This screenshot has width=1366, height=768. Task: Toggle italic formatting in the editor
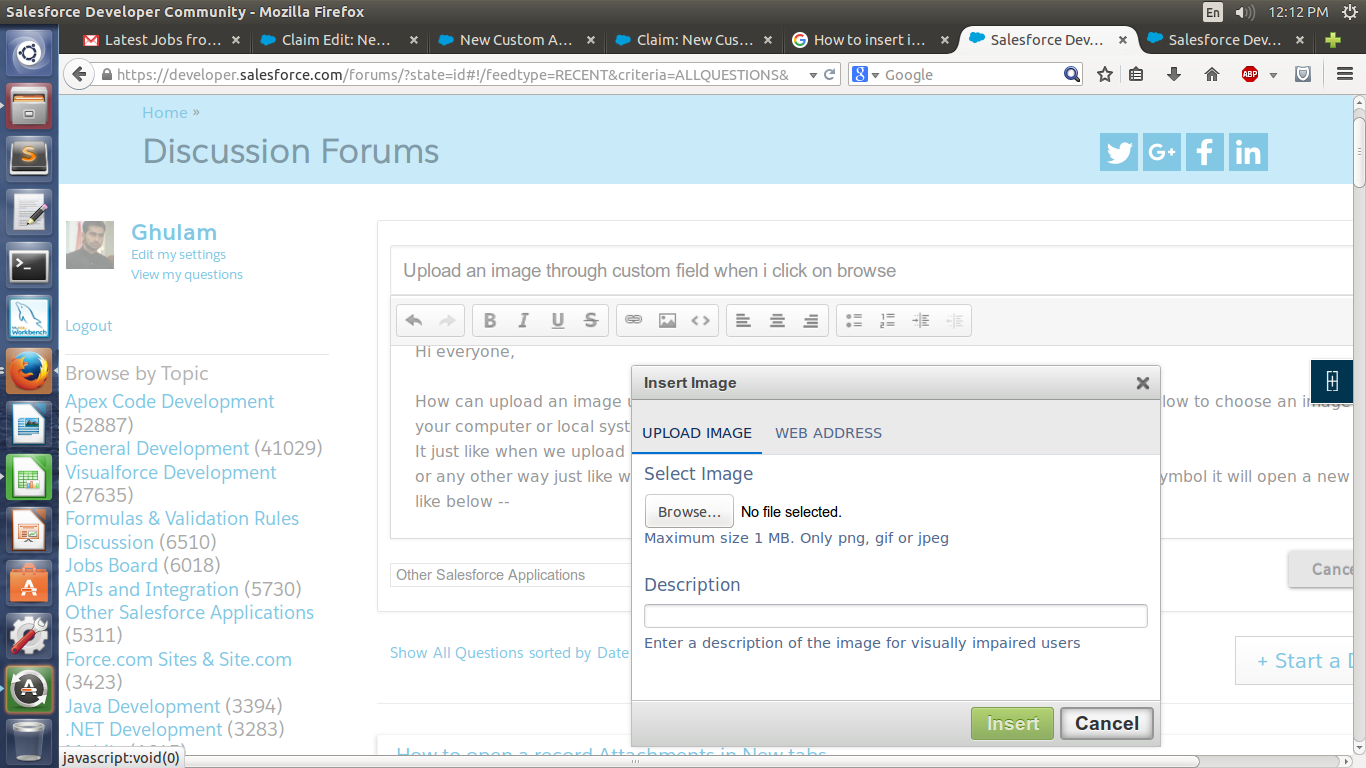pos(524,320)
